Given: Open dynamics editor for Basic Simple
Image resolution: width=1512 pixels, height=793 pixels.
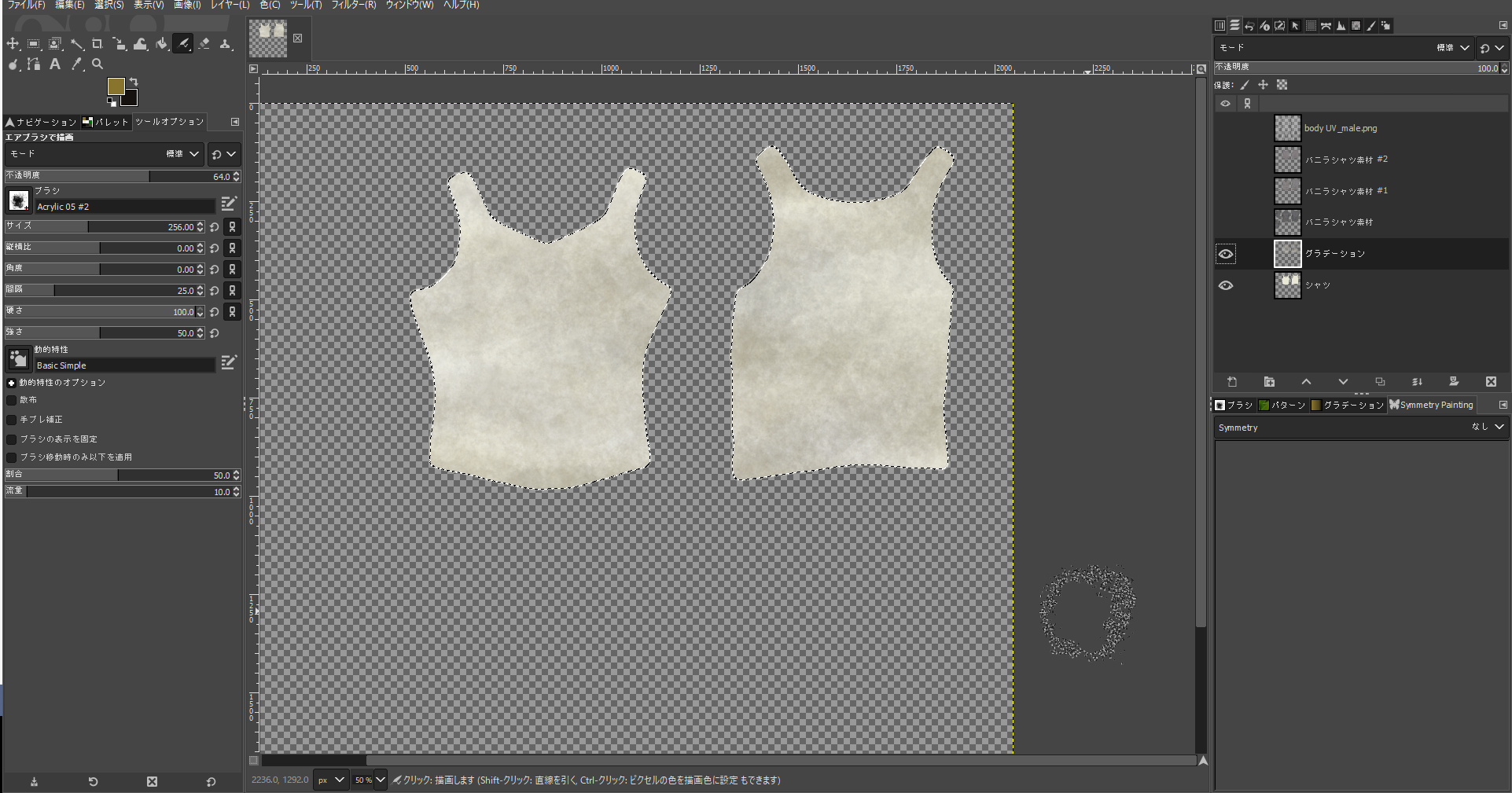Looking at the screenshot, I should pos(229,362).
